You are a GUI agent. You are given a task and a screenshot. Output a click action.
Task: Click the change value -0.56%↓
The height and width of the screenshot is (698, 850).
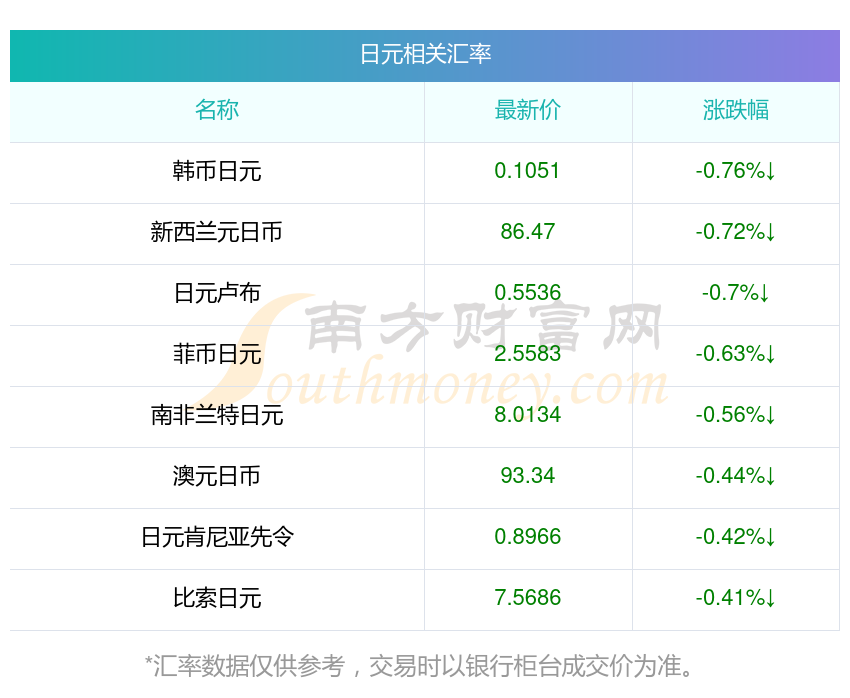[x=736, y=415]
